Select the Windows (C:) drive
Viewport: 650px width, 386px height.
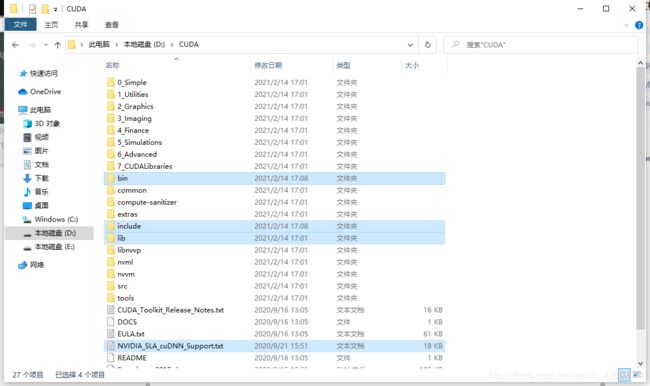[50, 219]
